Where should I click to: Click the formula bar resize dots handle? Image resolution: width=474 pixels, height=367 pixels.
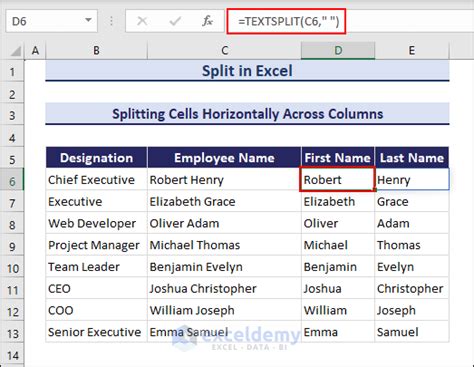pos(111,21)
